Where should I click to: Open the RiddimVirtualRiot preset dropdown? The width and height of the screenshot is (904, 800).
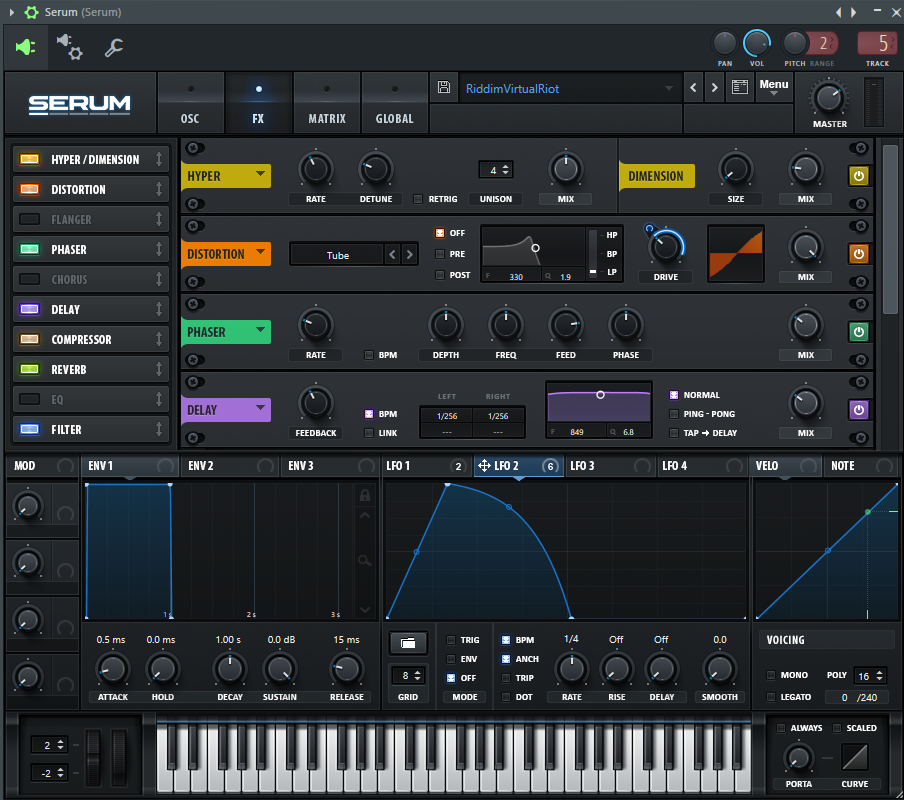coord(569,88)
